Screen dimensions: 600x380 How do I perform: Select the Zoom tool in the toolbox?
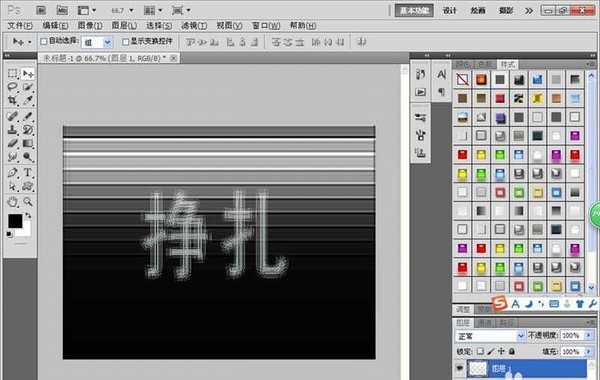pos(27,202)
